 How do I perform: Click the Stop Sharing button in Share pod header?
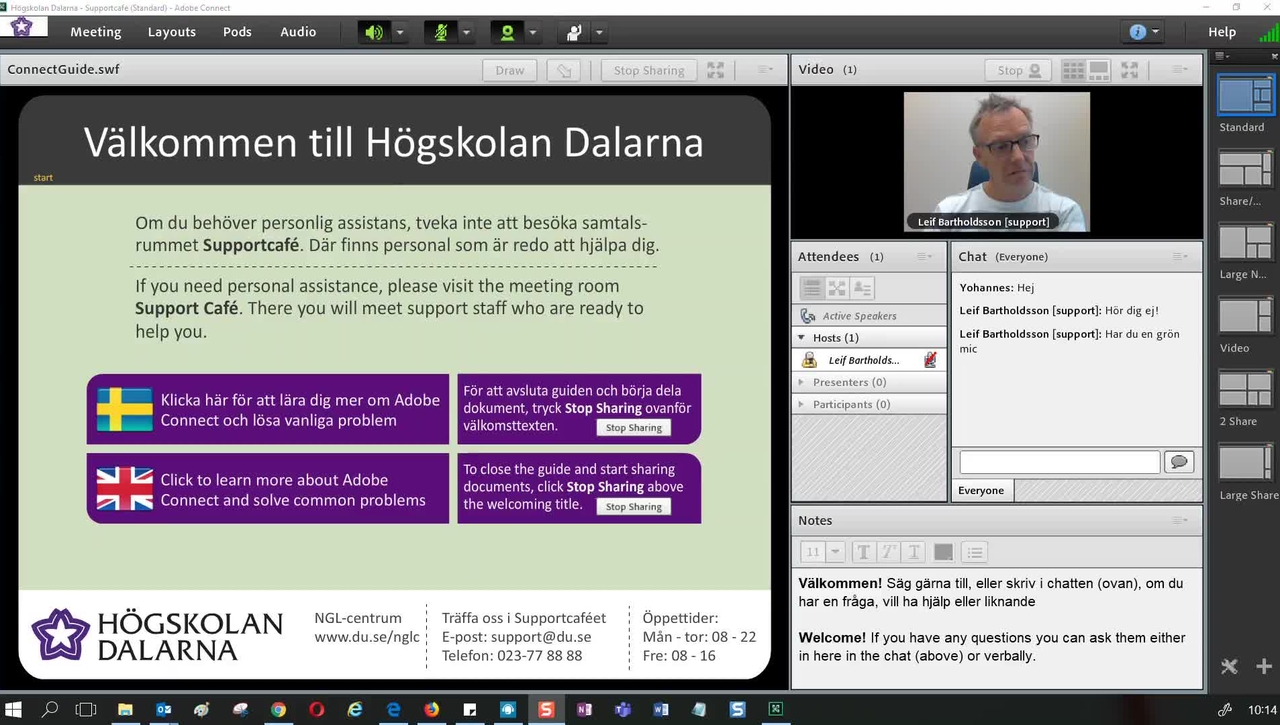coord(649,70)
